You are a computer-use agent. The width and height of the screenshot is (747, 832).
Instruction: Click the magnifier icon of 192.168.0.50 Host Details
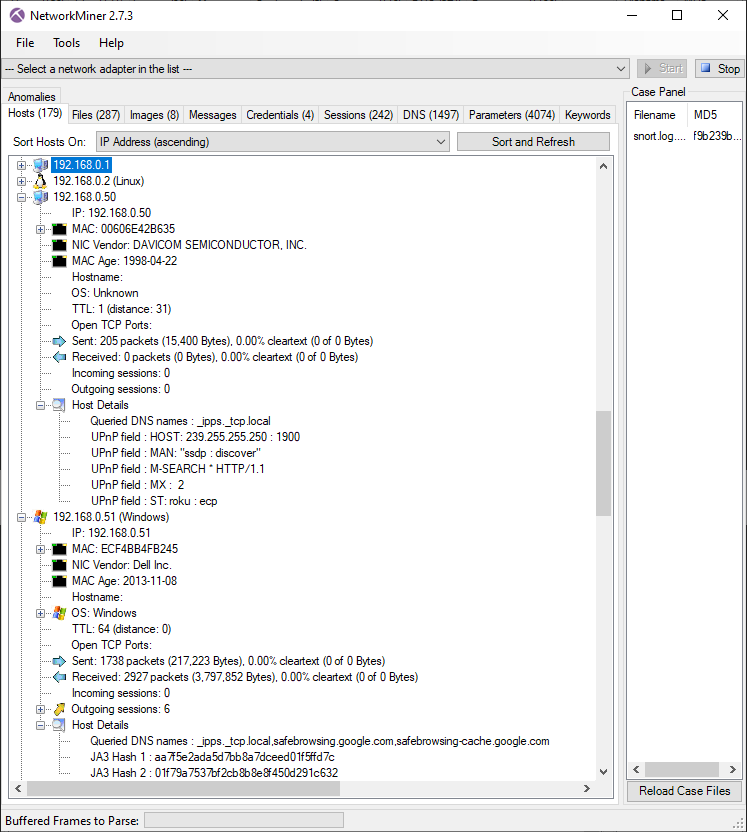(59, 405)
